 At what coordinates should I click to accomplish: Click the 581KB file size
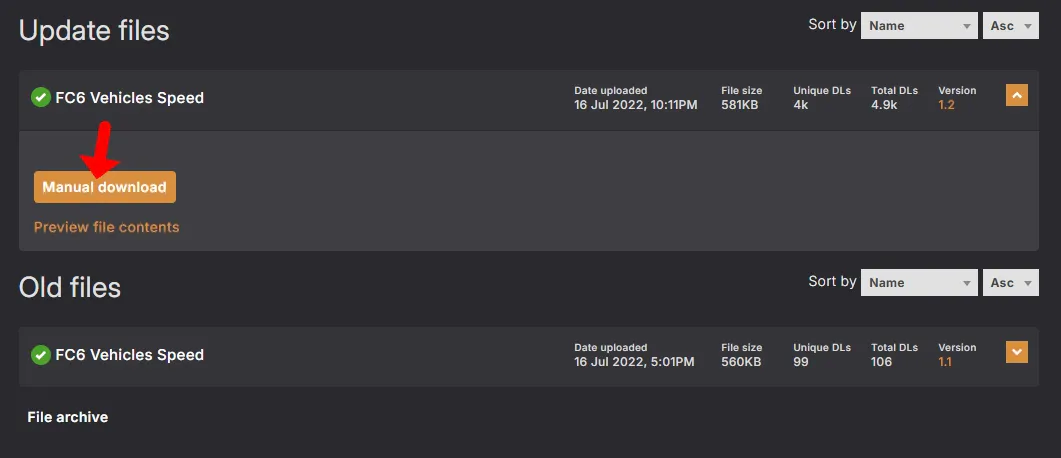coord(740,105)
